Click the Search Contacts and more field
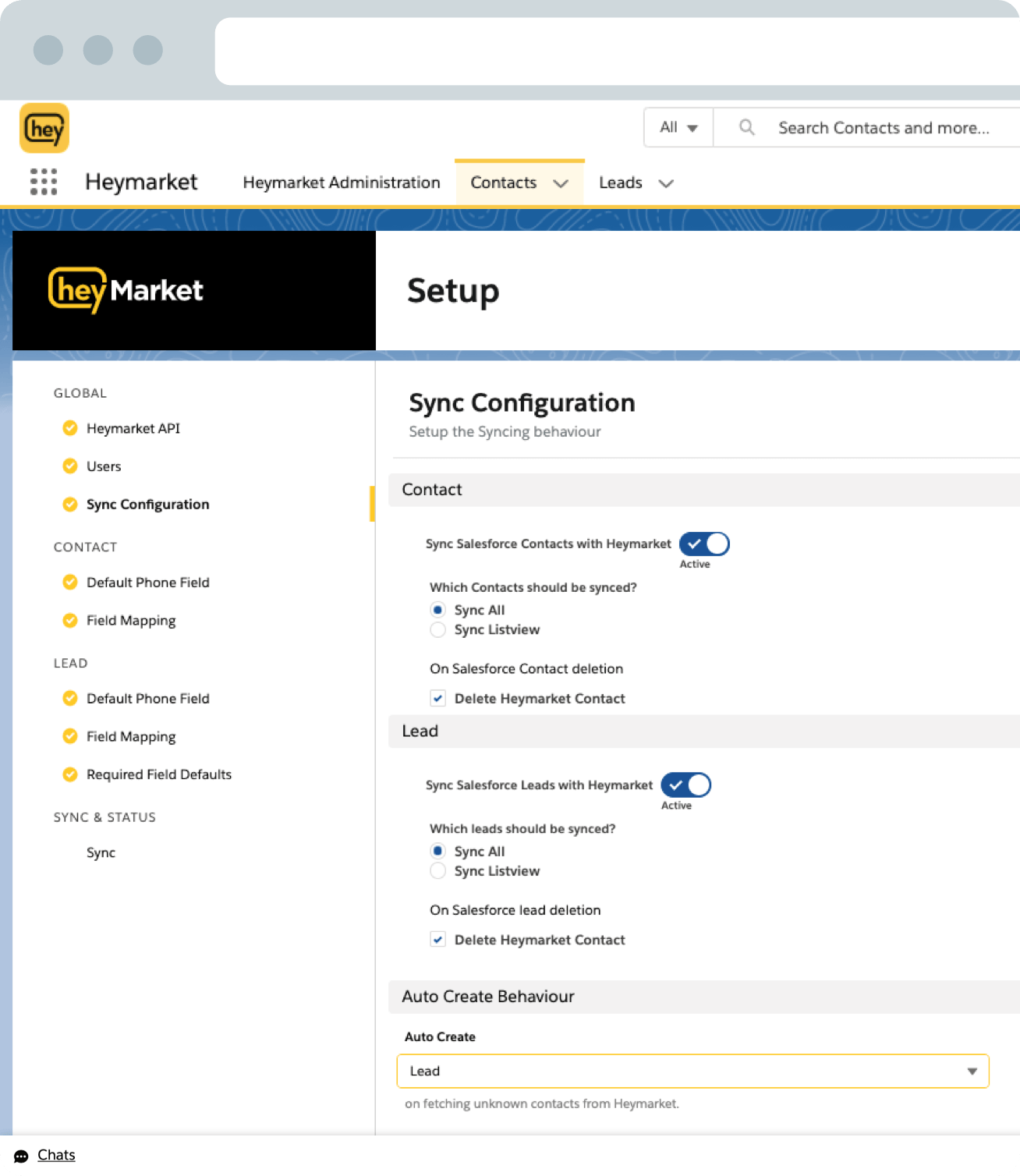 [x=884, y=127]
